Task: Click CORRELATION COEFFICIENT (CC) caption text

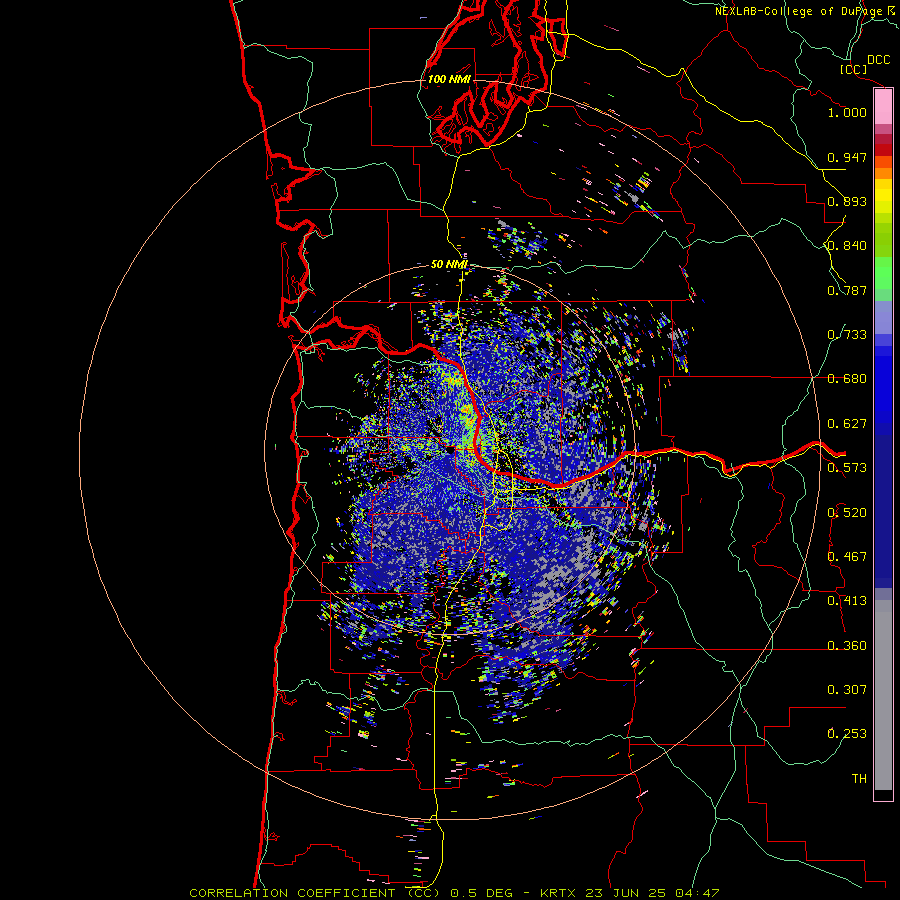Action: (x=315, y=893)
